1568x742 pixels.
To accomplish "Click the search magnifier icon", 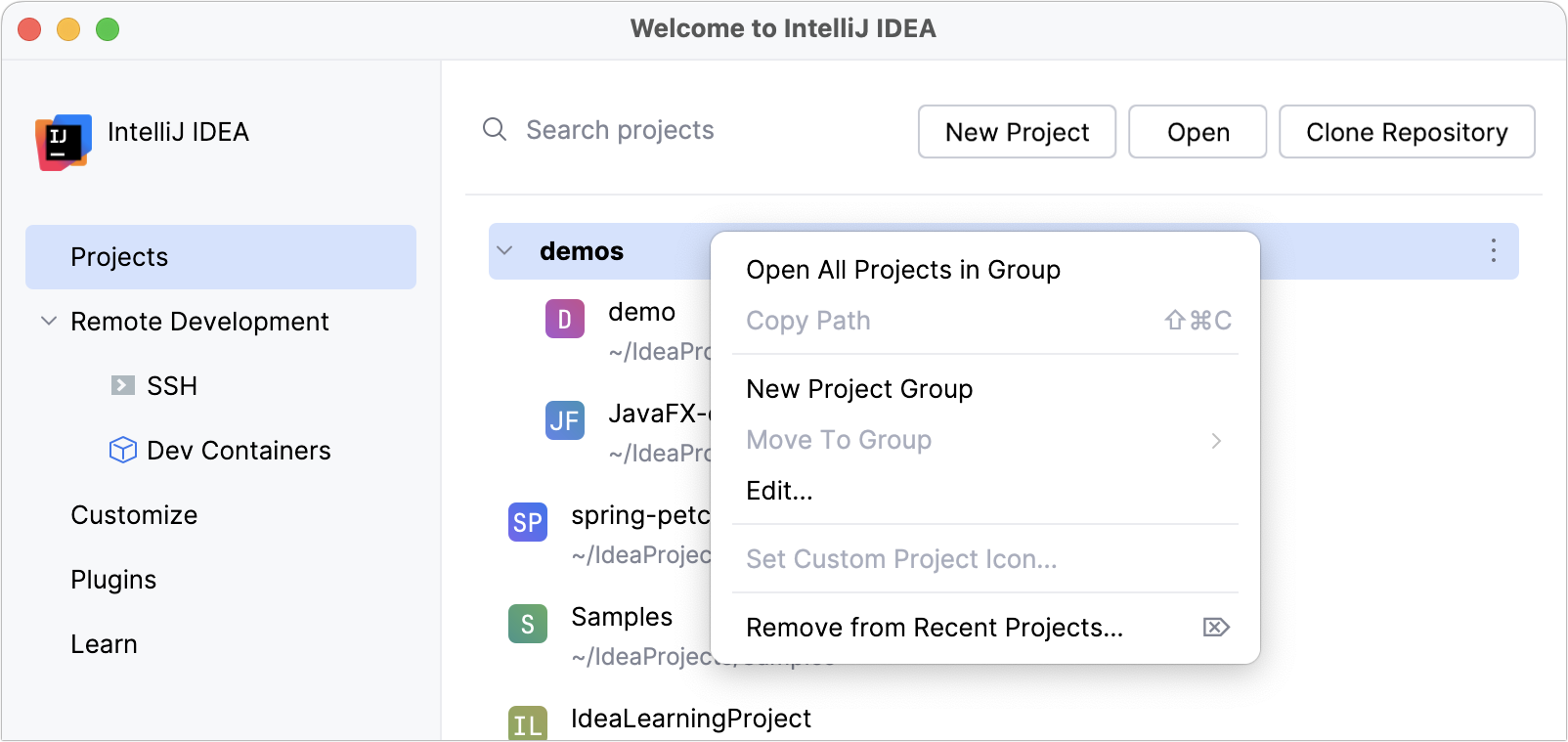I will click(x=495, y=130).
